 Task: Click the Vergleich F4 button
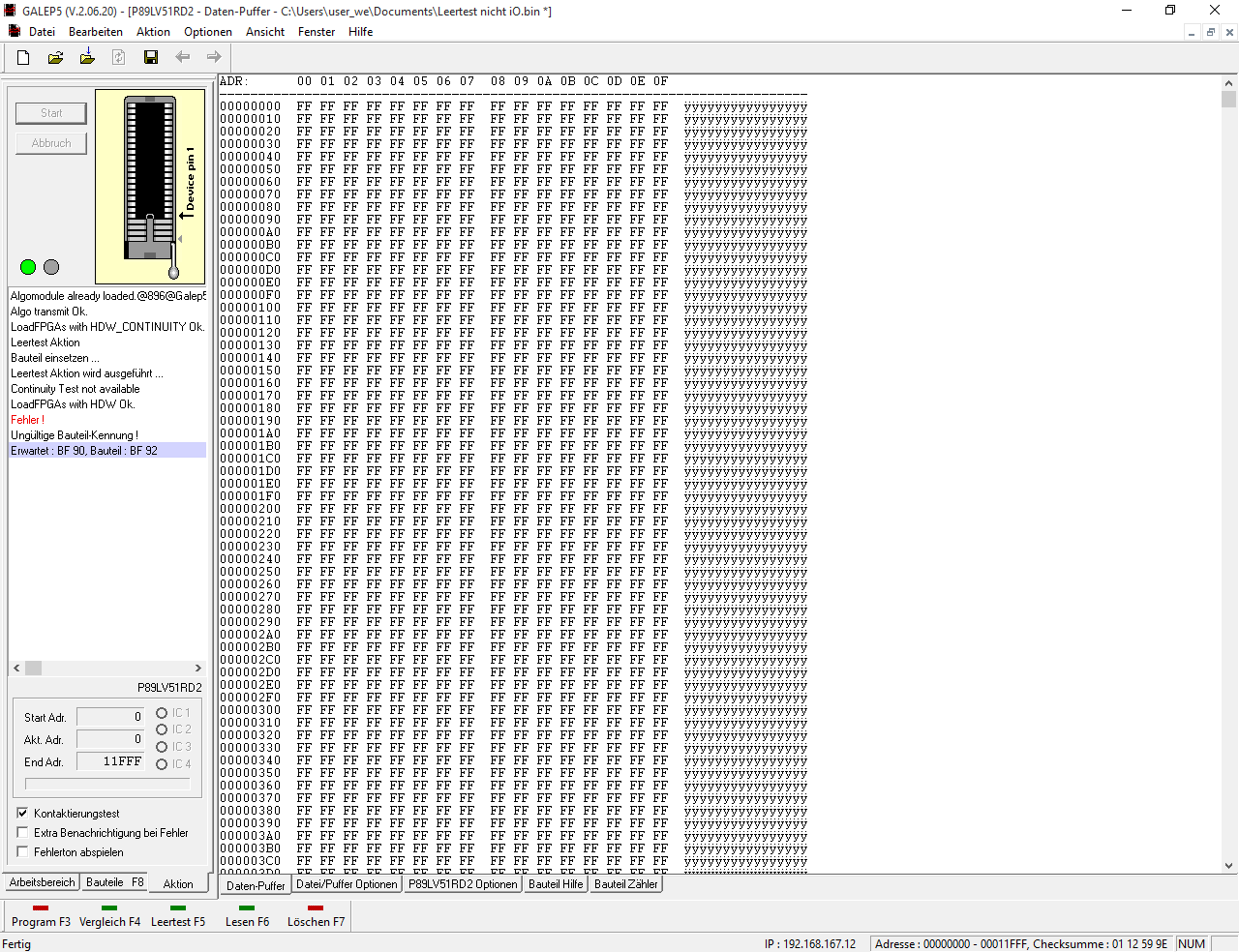[x=109, y=917]
